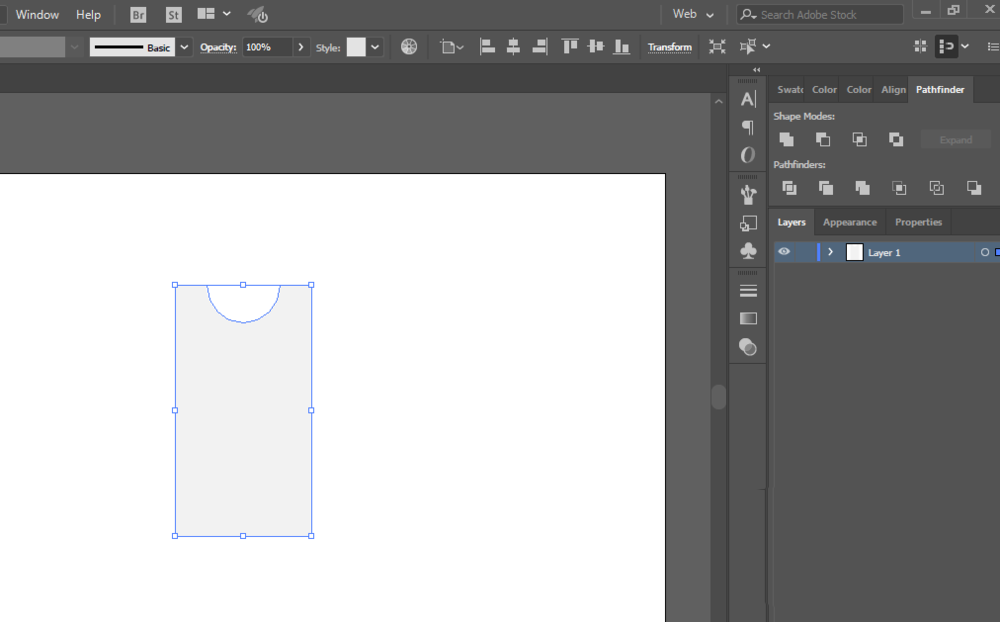
Task: Hide Layer 1 using the eye icon
Action: click(x=784, y=252)
